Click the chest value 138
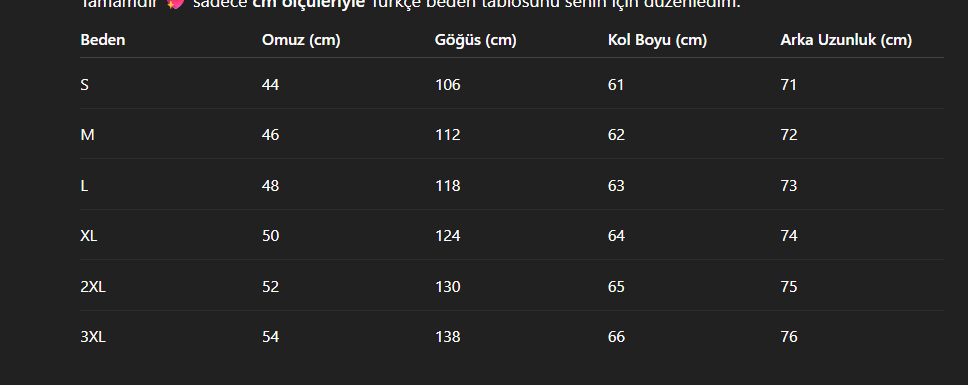The image size is (968, 385). tap(448, 337)
